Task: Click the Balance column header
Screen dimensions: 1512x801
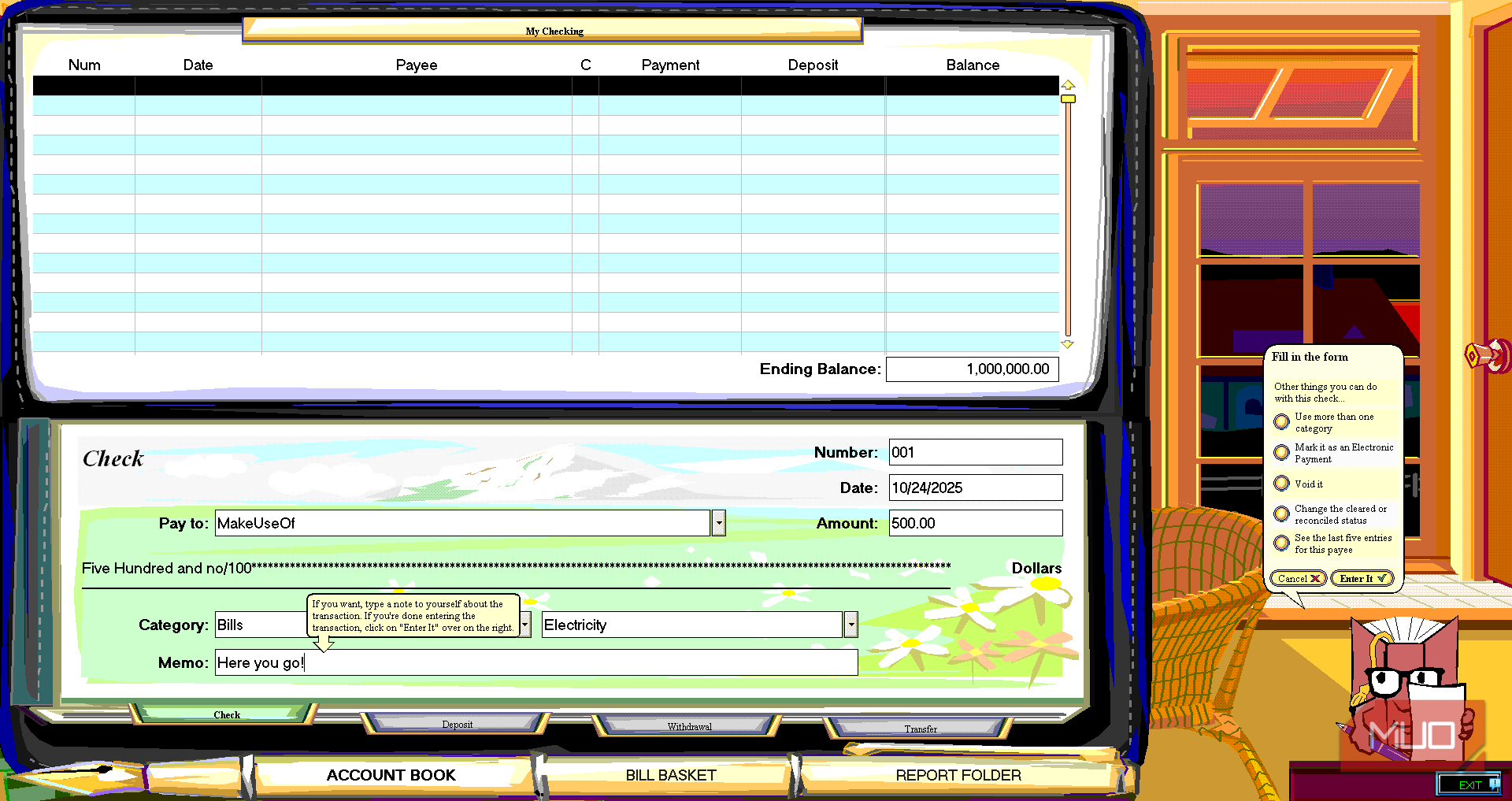Action: click(x=973, y=65)
